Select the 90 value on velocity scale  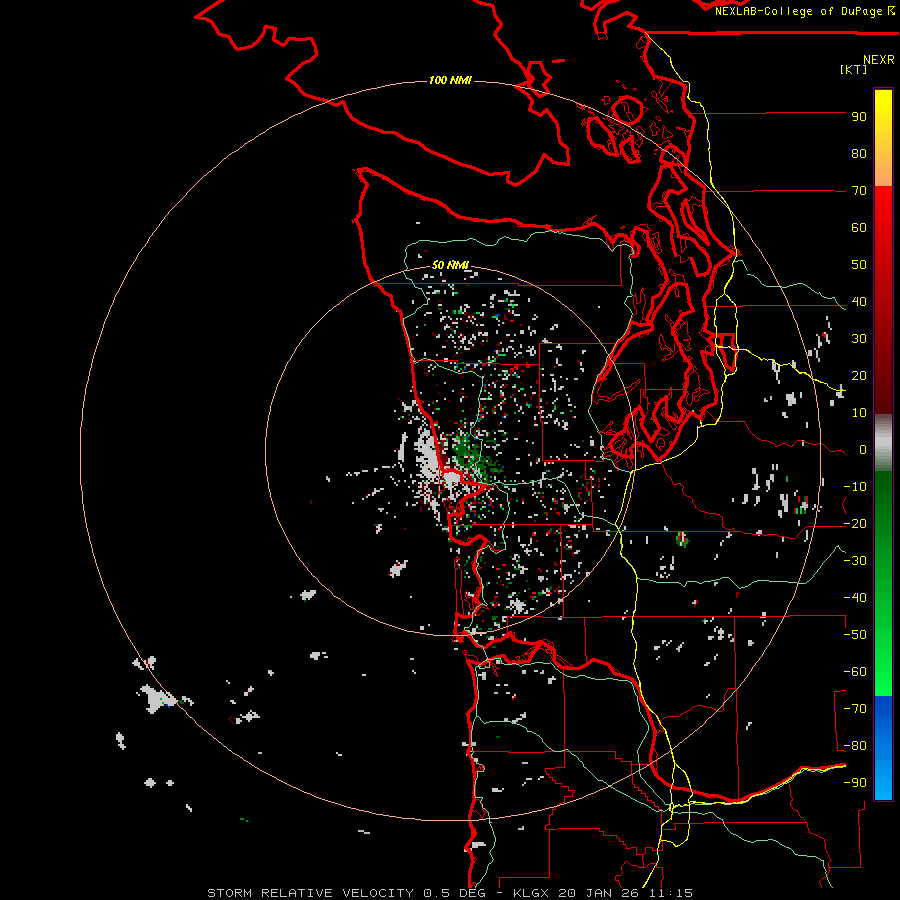(859, 117)
